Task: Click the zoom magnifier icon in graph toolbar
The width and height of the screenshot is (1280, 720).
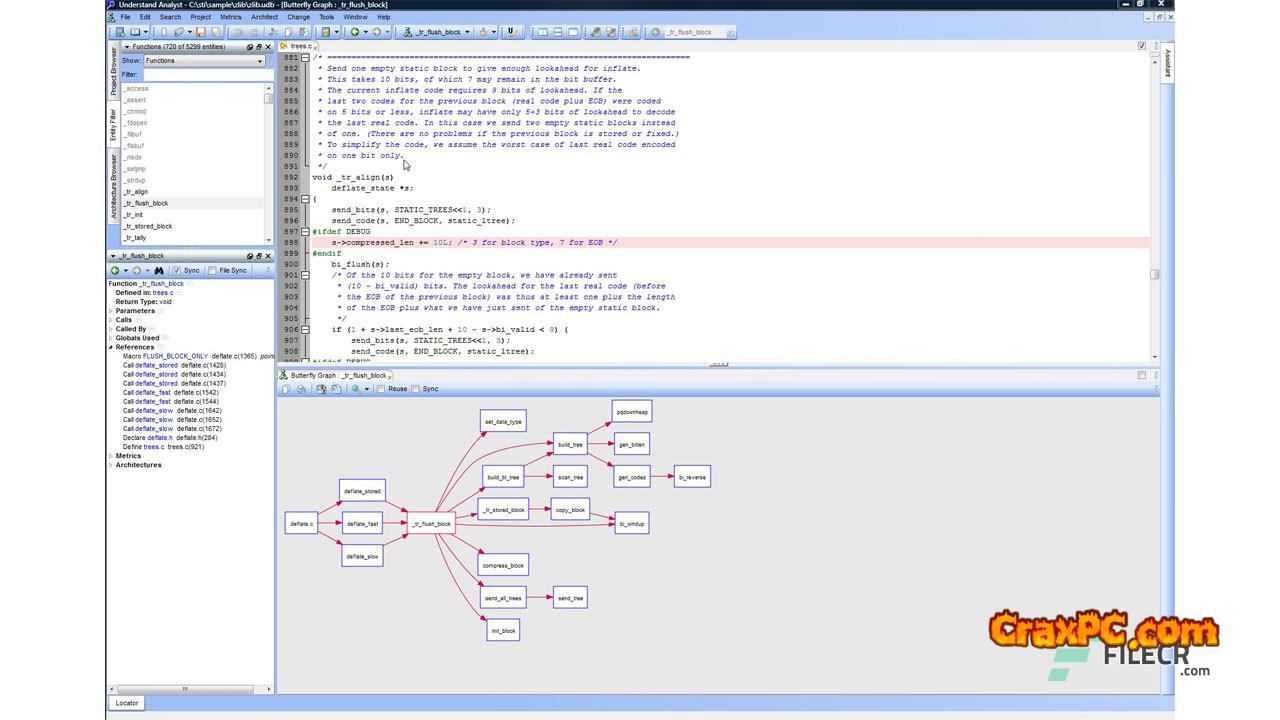Action: tap(356, 389)
